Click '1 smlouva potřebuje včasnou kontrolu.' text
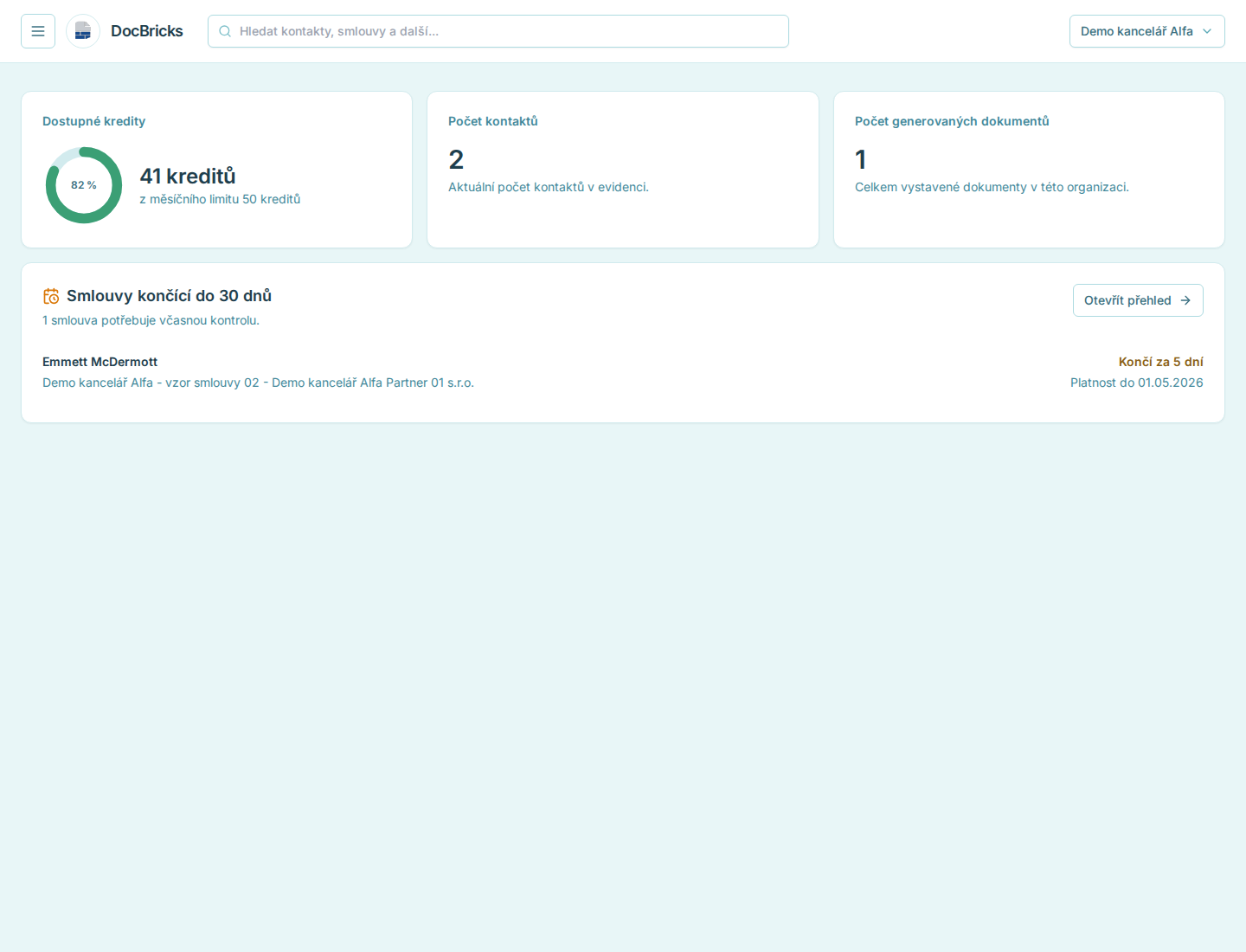Screen dimensions: 1246x952 tap(151, 320)
